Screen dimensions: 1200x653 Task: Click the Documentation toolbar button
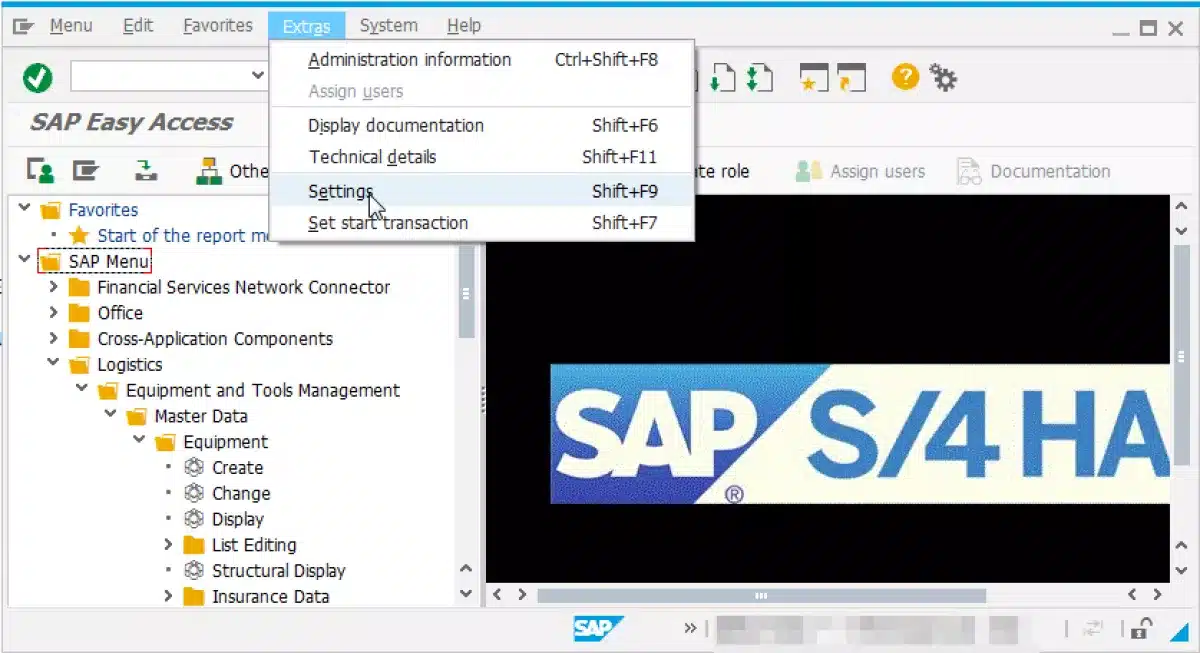(1033, 171)
